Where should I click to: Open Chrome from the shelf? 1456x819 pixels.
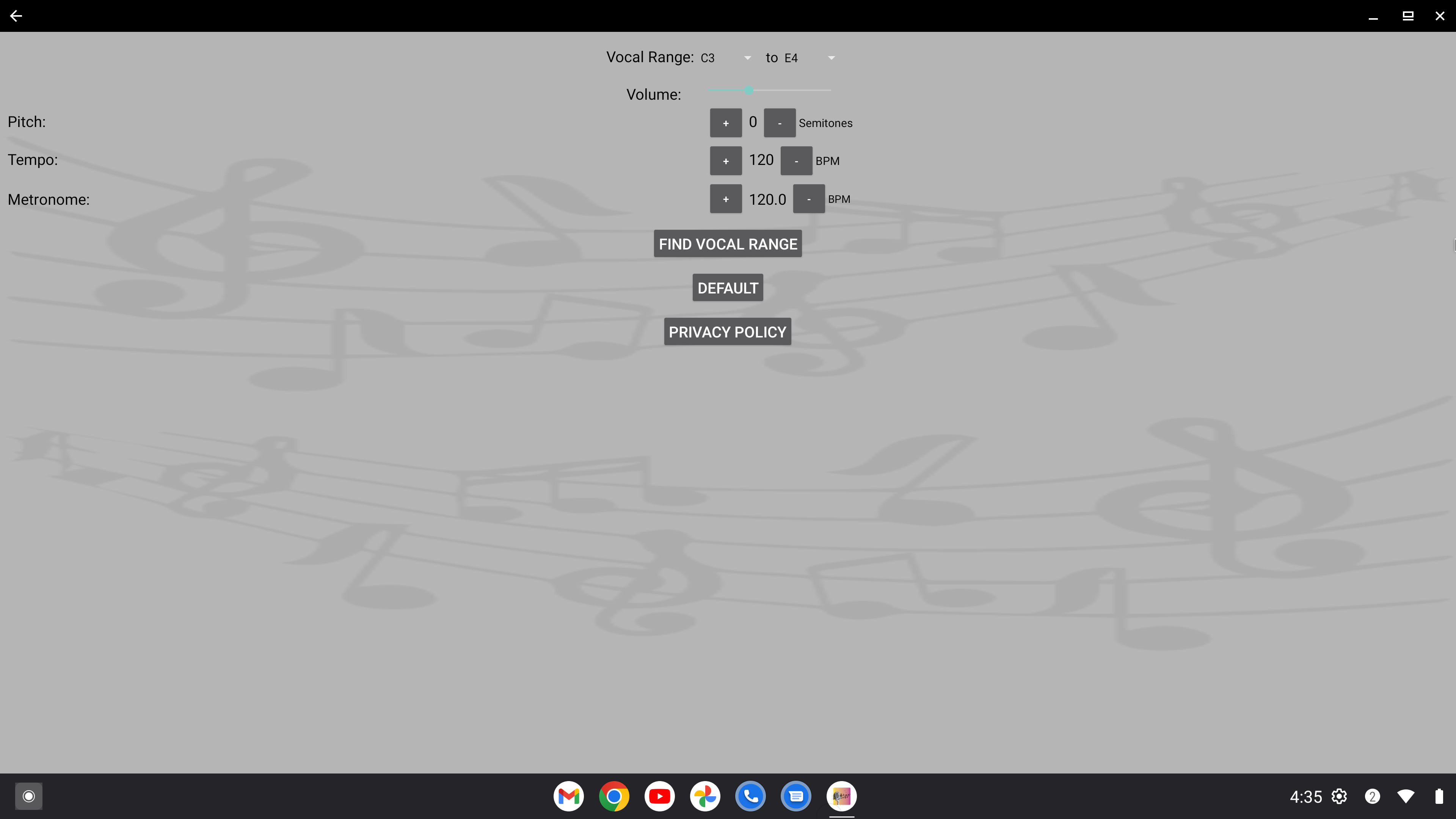point(614,796)
